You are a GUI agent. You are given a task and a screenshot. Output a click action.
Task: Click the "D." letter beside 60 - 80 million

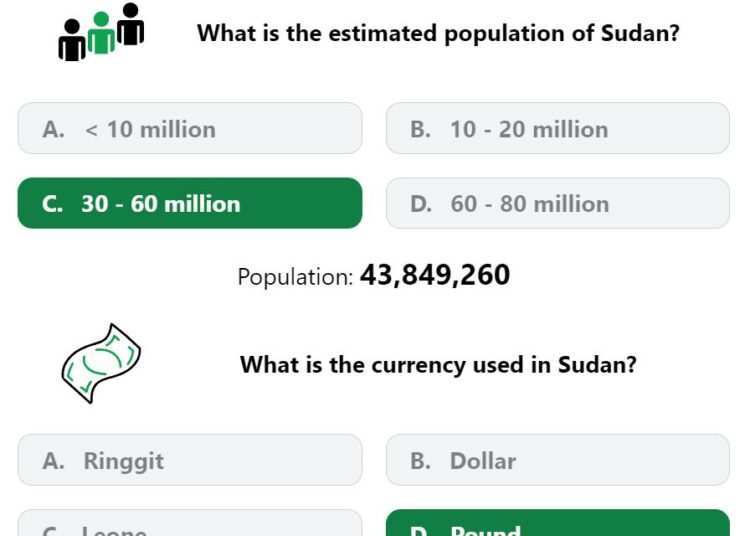coord(421,204)
